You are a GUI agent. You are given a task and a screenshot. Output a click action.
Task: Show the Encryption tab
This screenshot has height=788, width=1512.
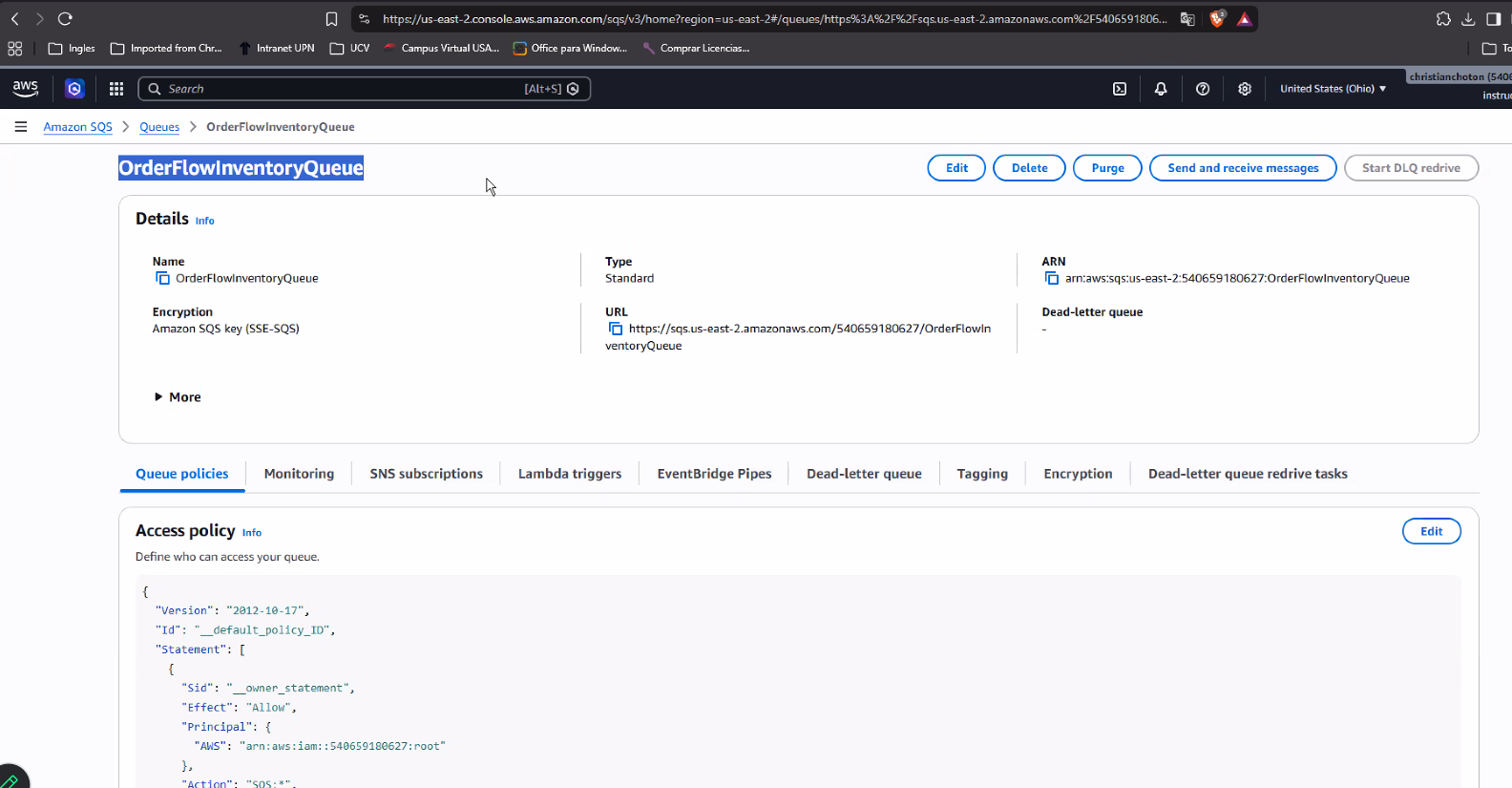[x=1078, y=474]
